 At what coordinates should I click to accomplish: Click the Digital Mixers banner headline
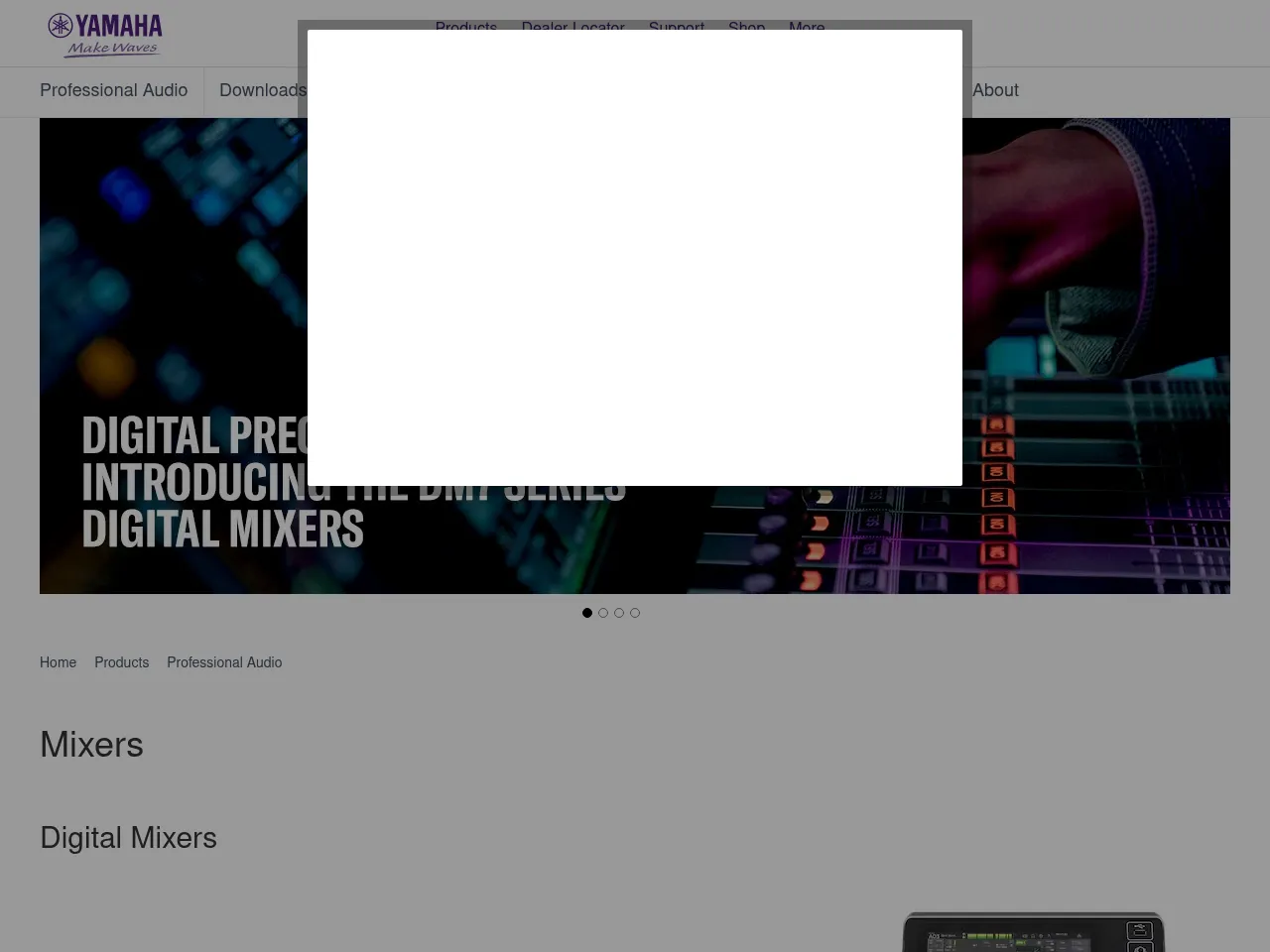pos(222,529)
